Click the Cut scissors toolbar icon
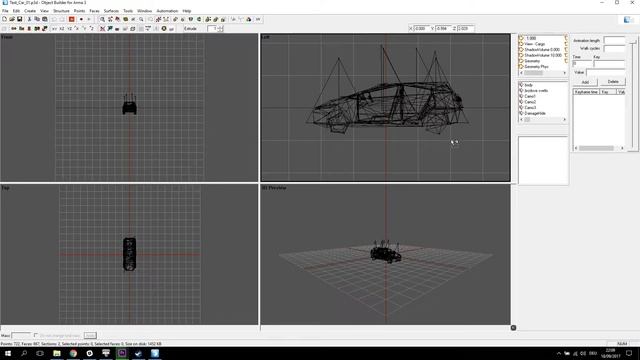Screen dimensions: 640x360 [x=29, y=19]
